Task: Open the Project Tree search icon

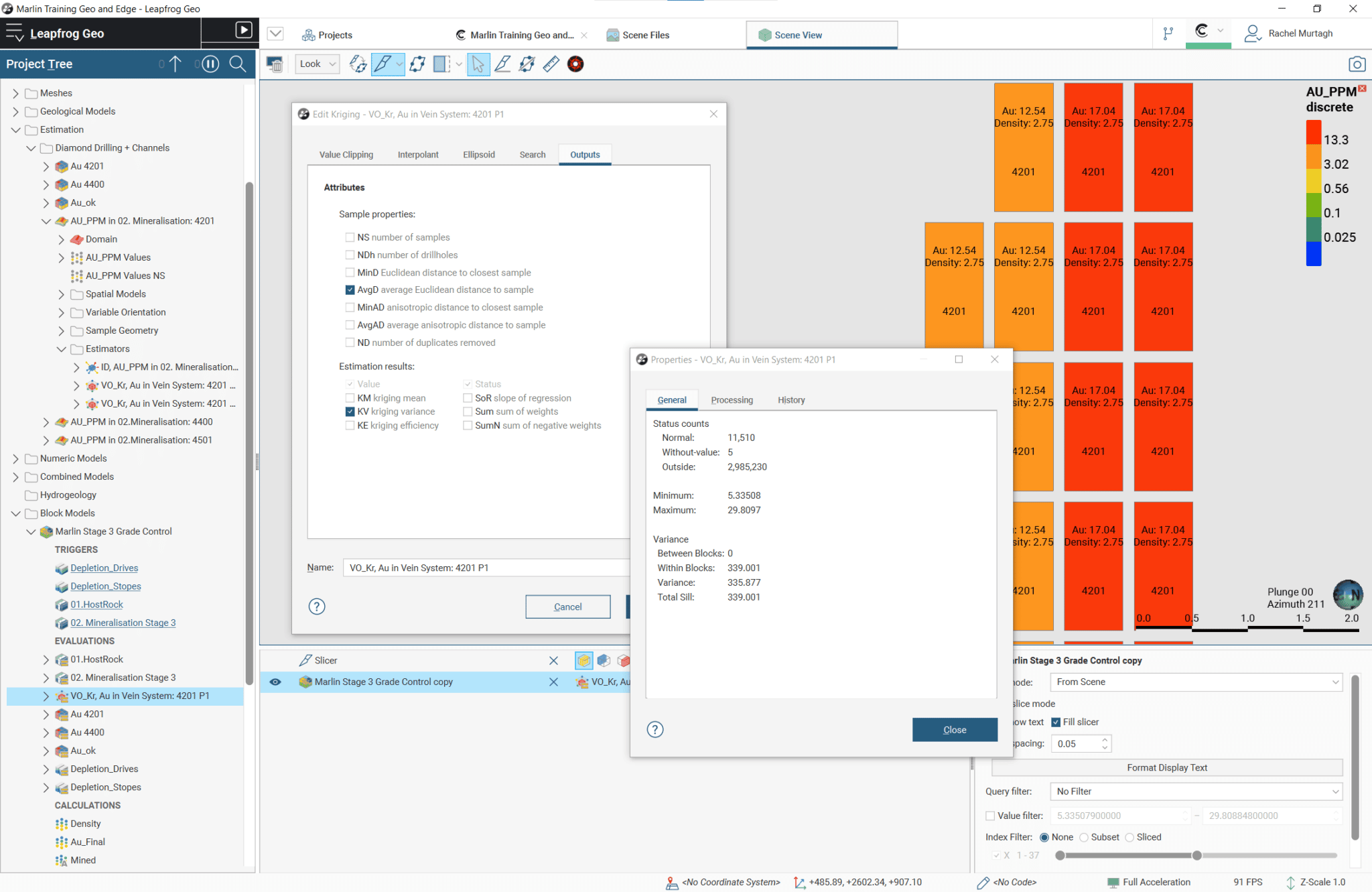Action: (238, 64)
